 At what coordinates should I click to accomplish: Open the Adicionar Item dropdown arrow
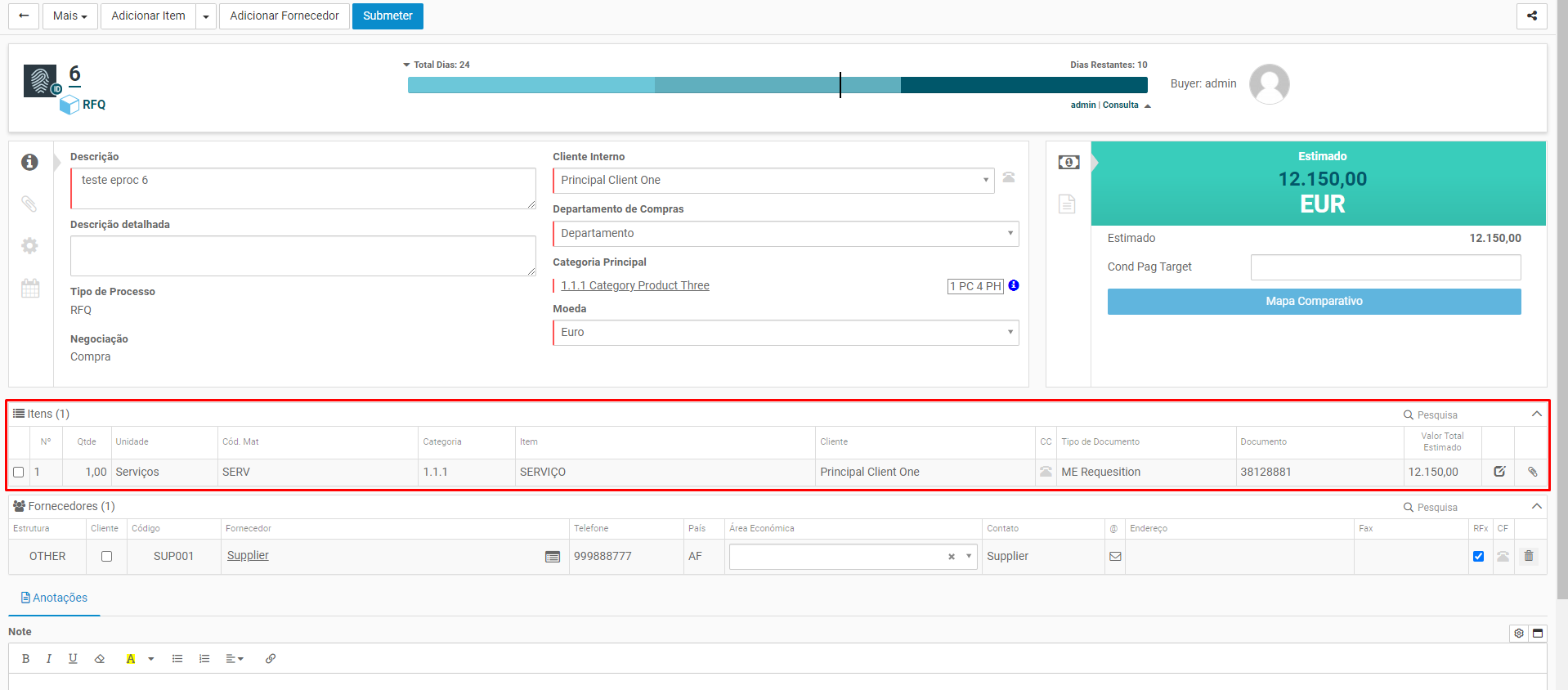(206, 16)
